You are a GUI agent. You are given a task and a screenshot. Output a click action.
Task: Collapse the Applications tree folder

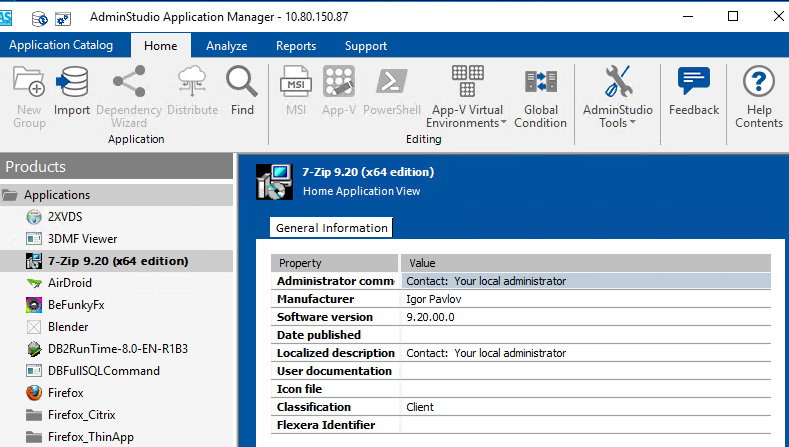tap(10, 195)
